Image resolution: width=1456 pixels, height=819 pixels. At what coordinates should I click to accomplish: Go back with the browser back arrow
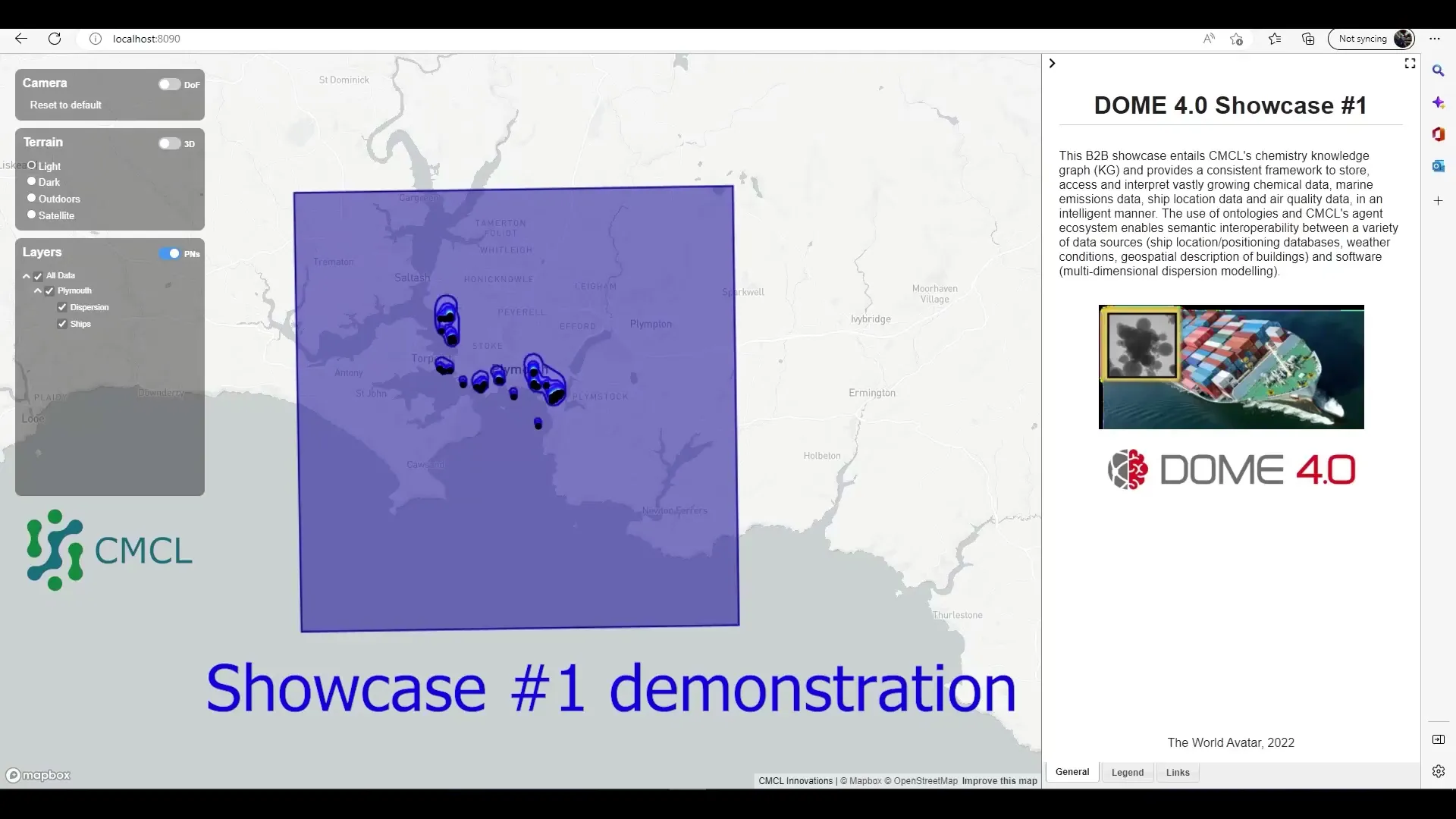[x=21, y=39]
